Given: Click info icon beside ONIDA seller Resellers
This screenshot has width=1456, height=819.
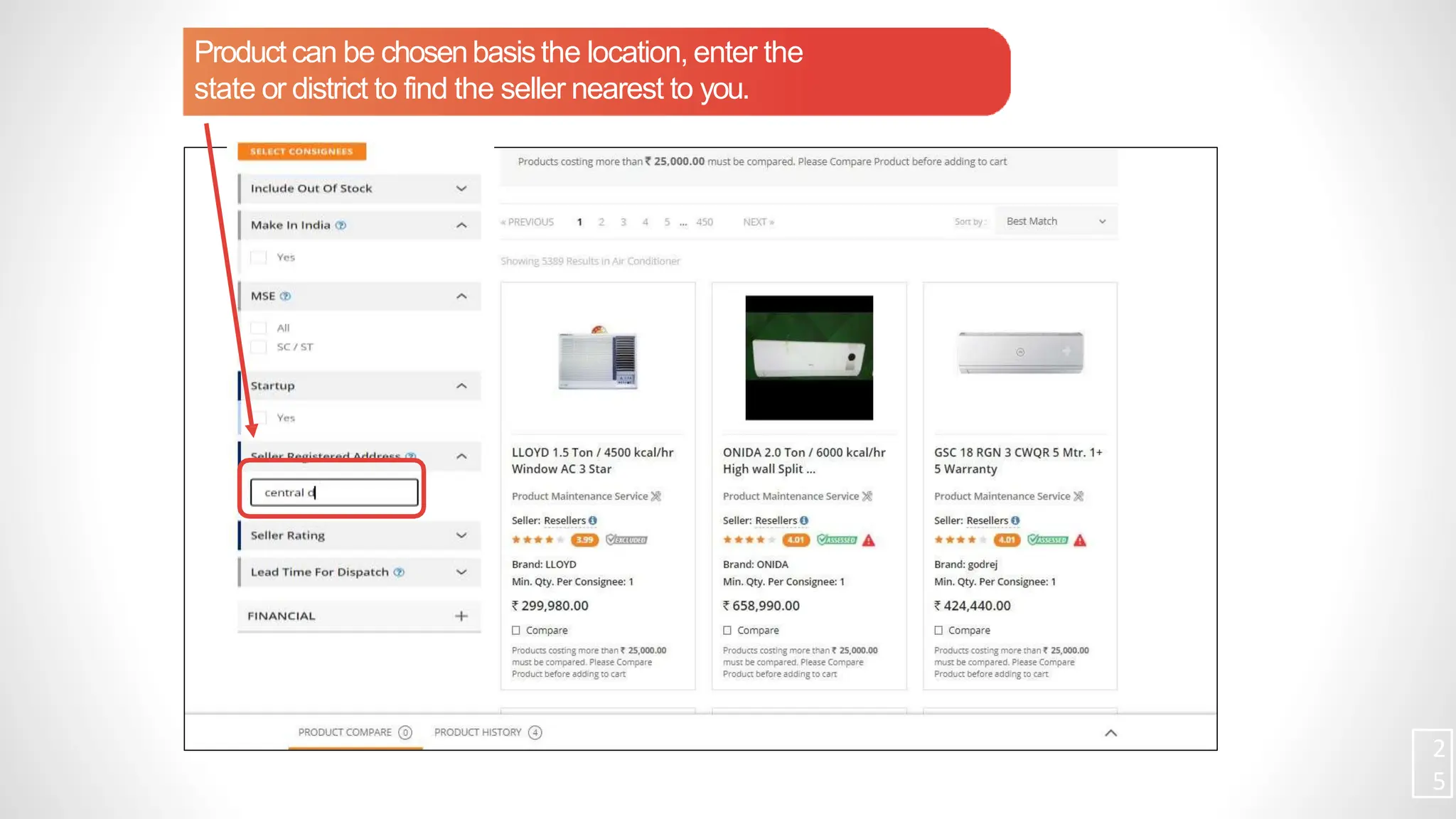Looking at the screenshot, I should coord(804,520).
